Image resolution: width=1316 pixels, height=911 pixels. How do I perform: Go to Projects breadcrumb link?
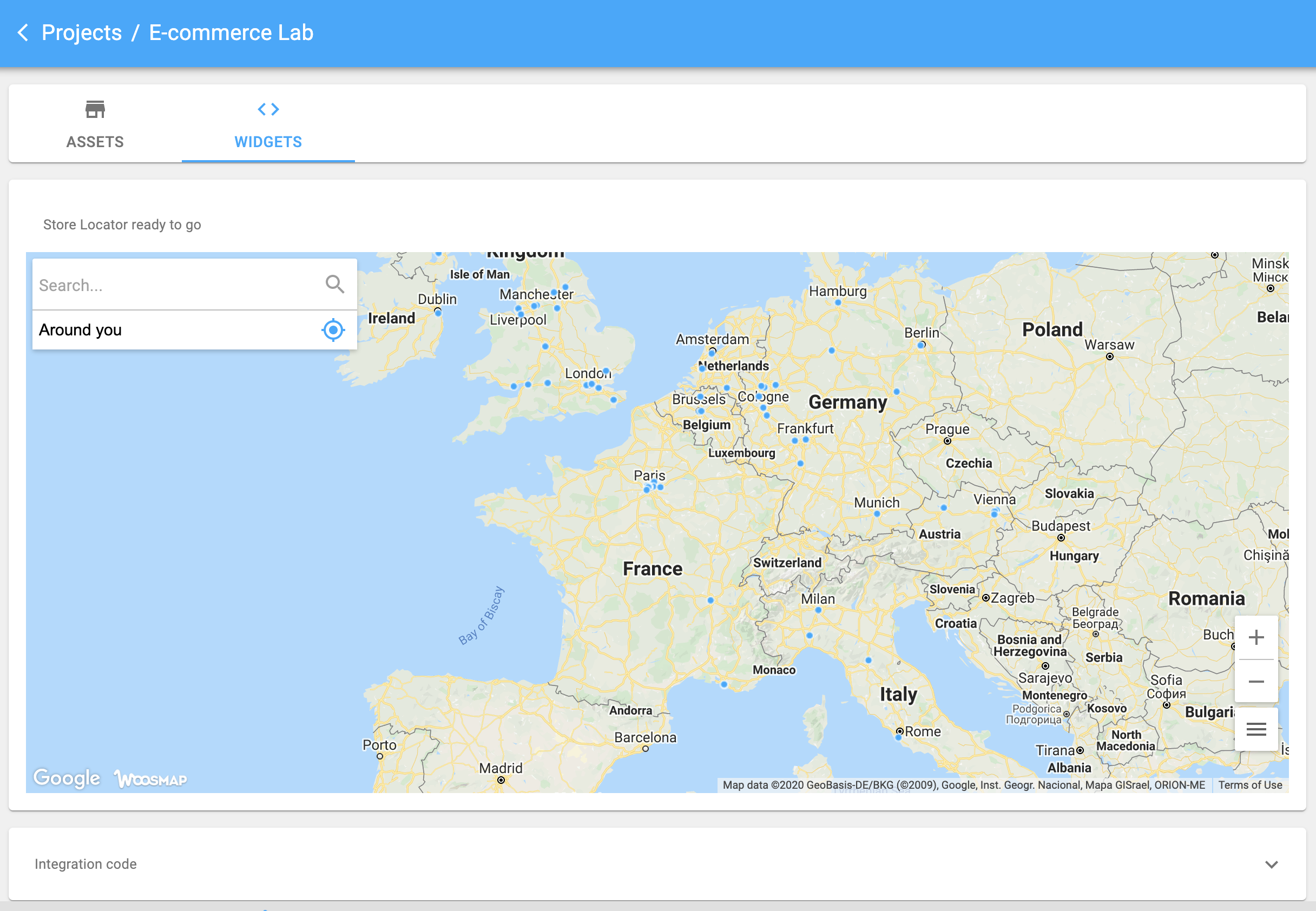point(82,32)
